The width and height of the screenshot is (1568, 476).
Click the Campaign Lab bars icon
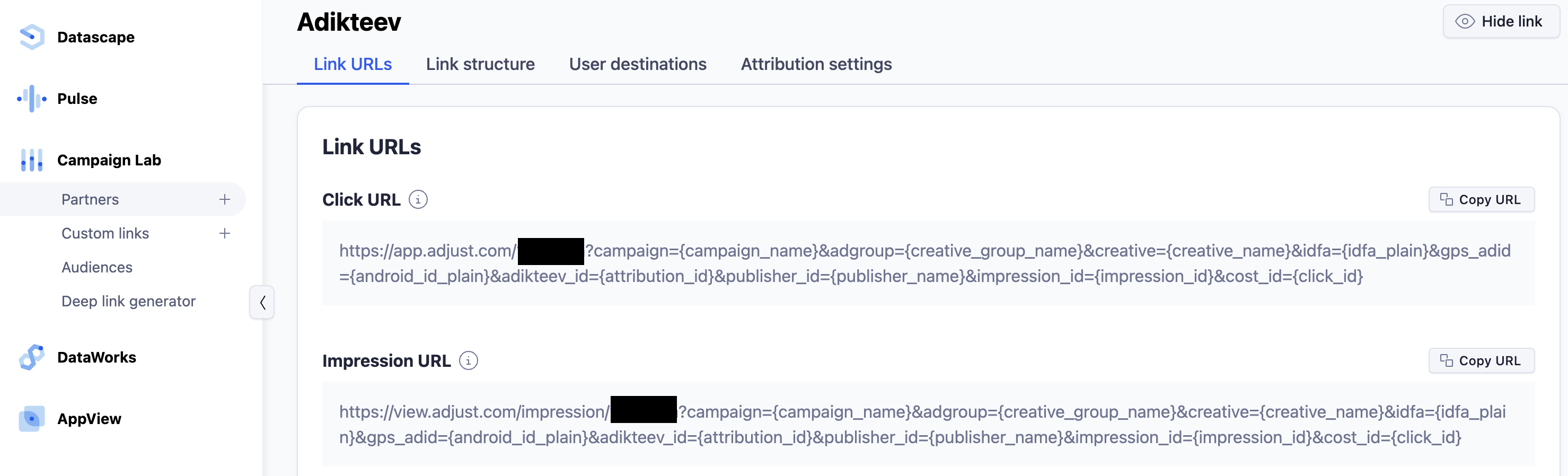[x=32, y=160]
